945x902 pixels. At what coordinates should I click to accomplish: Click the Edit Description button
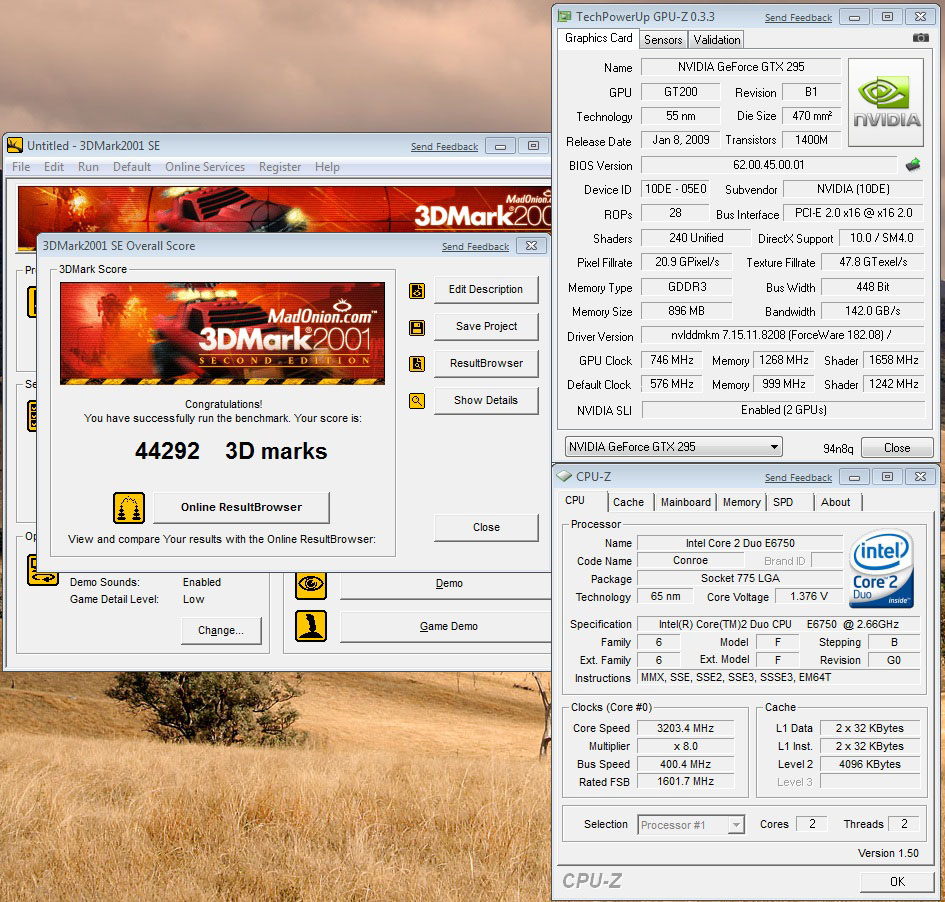[486, 289]
